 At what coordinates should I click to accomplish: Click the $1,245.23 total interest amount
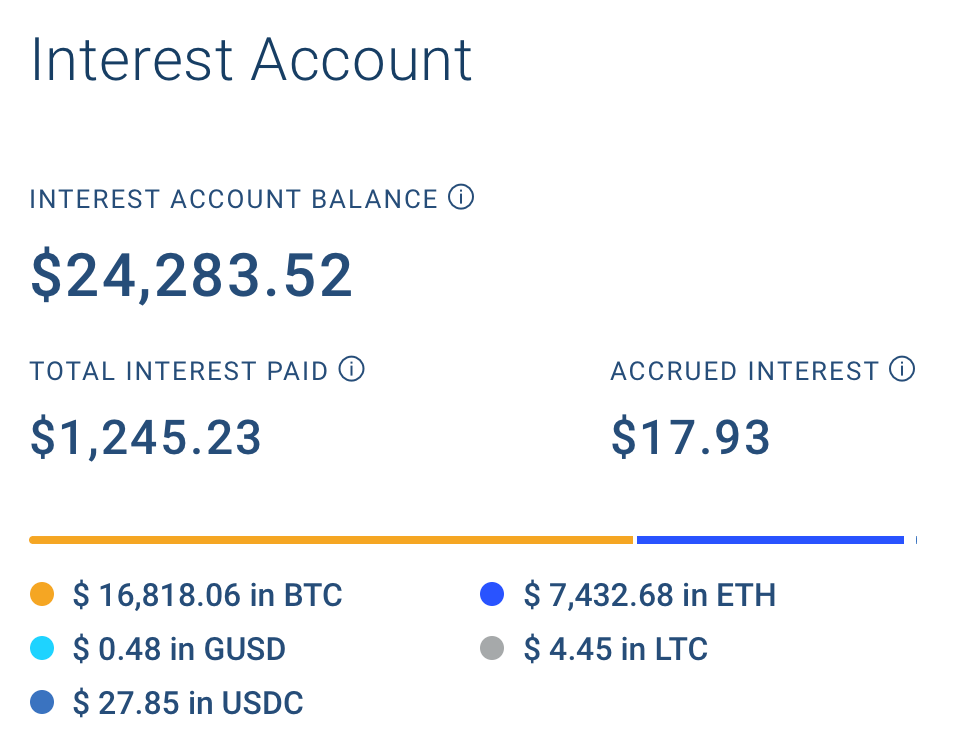(x=146, y=438)
